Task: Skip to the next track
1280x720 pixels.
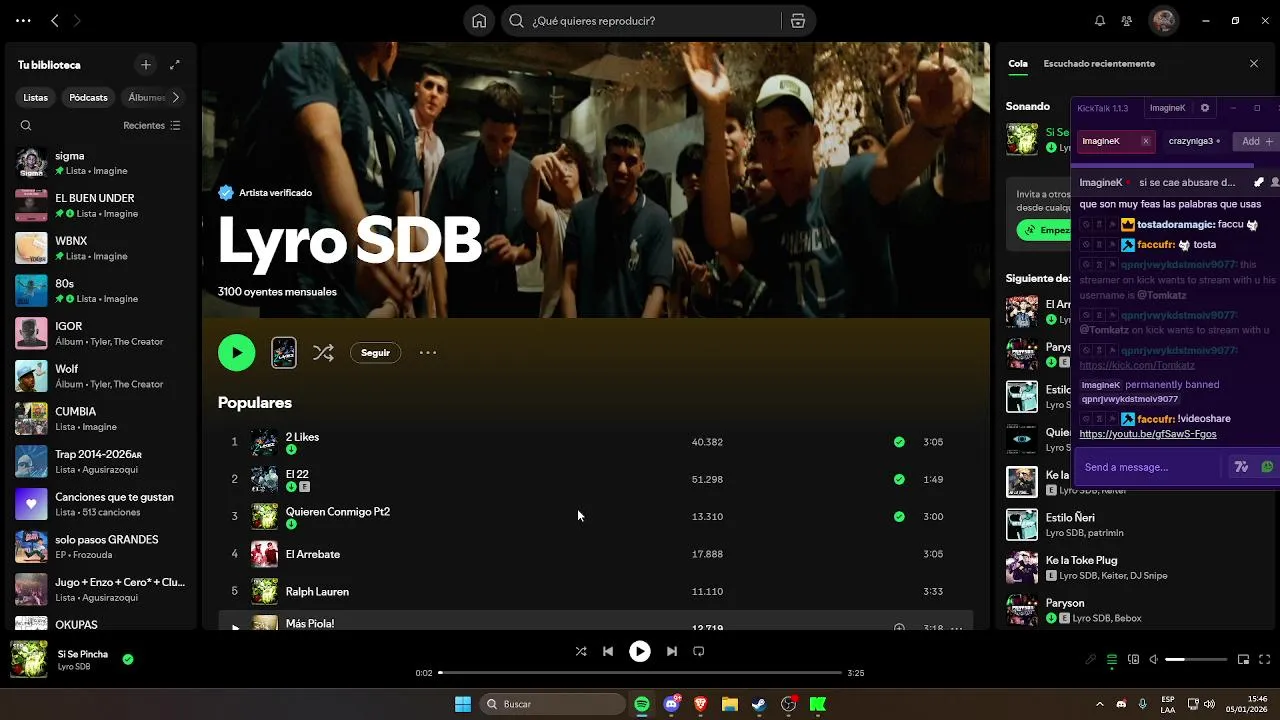Action: coord(672,651)
